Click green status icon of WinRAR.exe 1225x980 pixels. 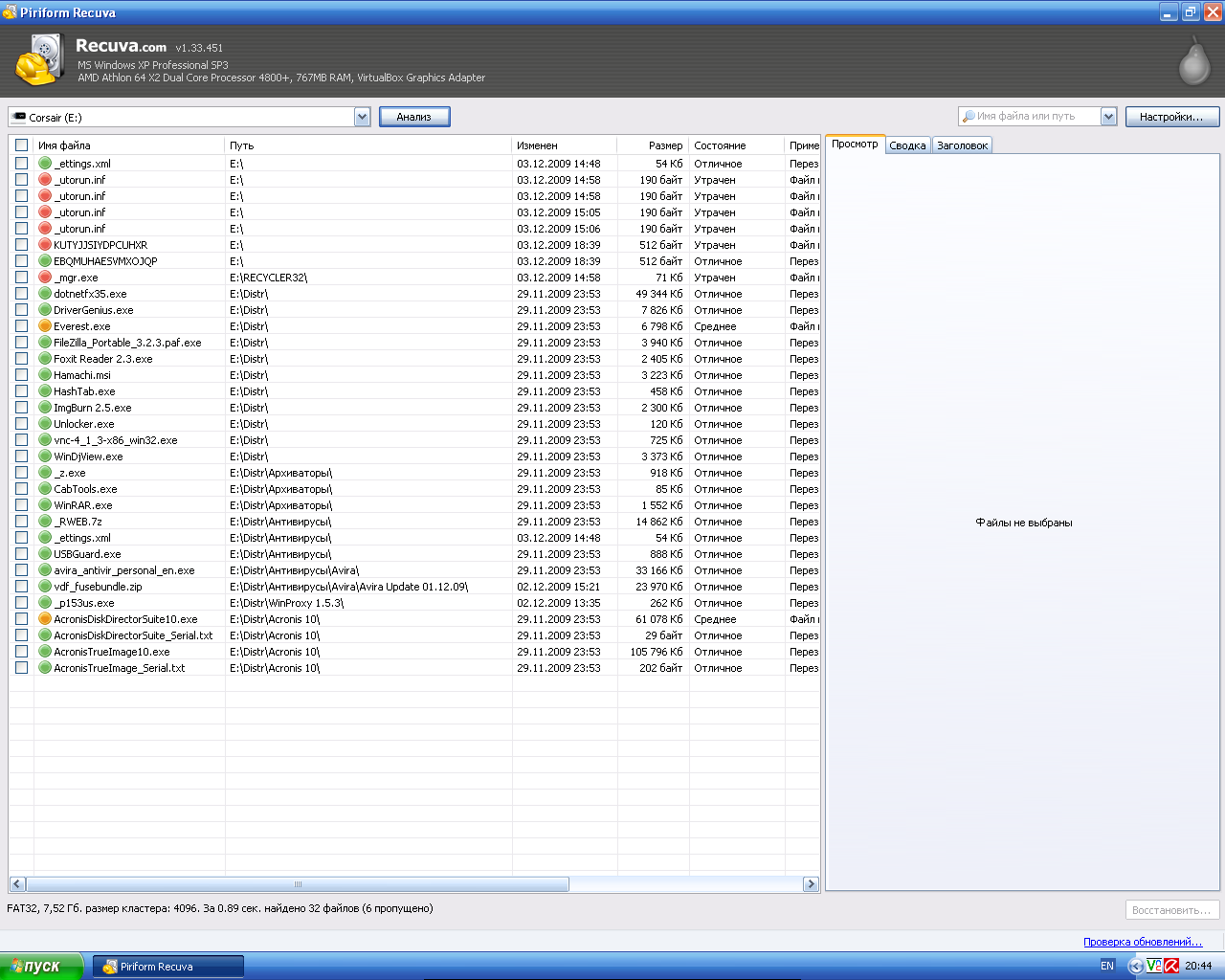pos(45,505)
